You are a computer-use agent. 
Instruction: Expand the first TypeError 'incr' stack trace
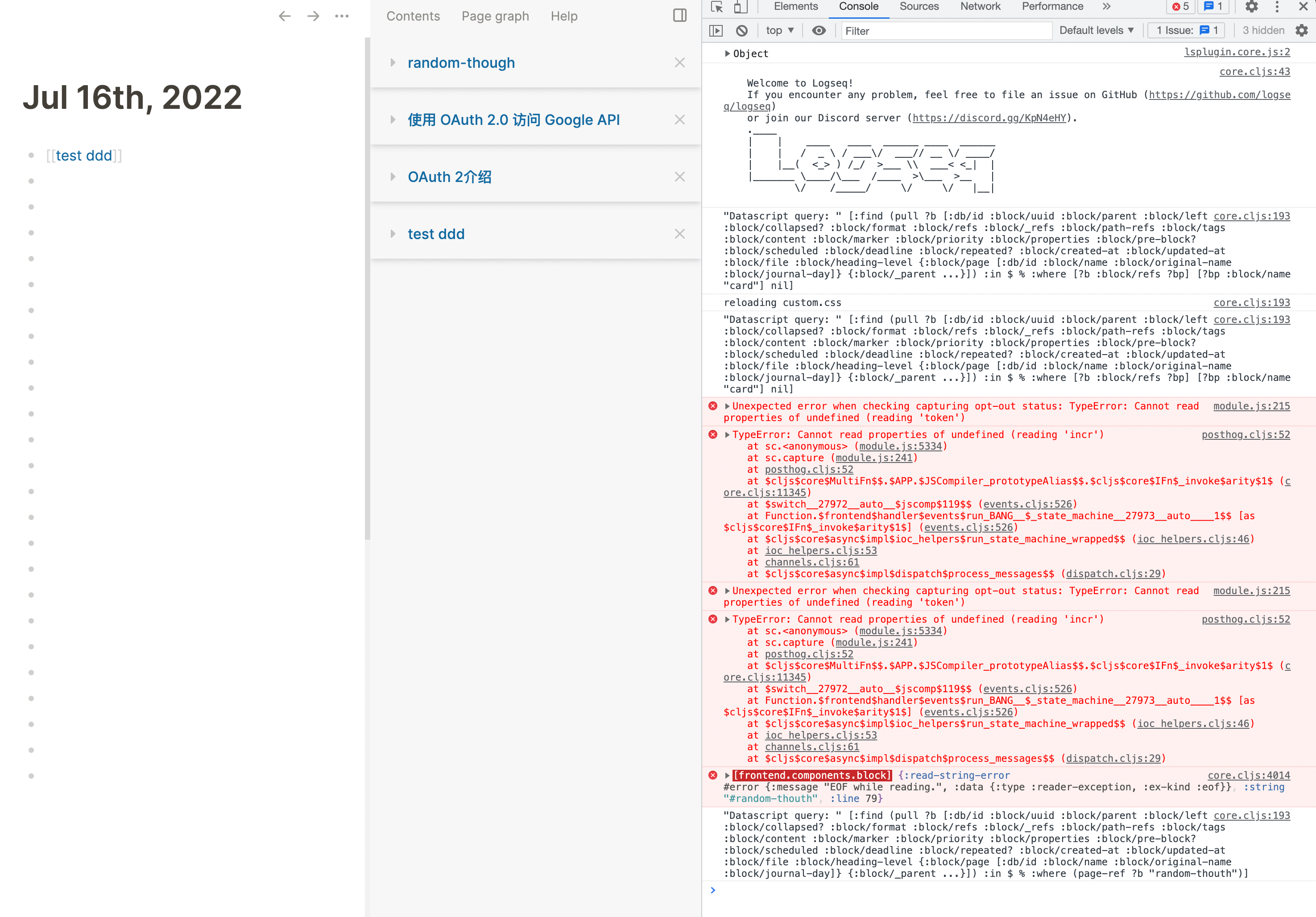click(727, 435)
